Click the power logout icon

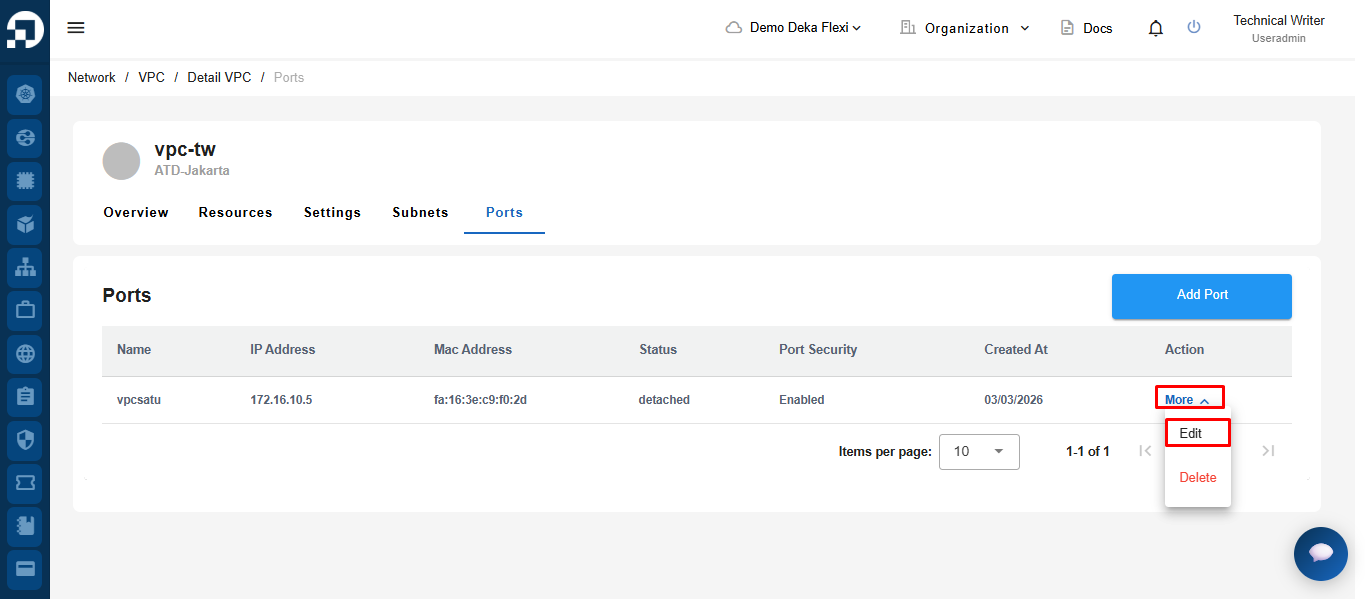[1194, 27]
